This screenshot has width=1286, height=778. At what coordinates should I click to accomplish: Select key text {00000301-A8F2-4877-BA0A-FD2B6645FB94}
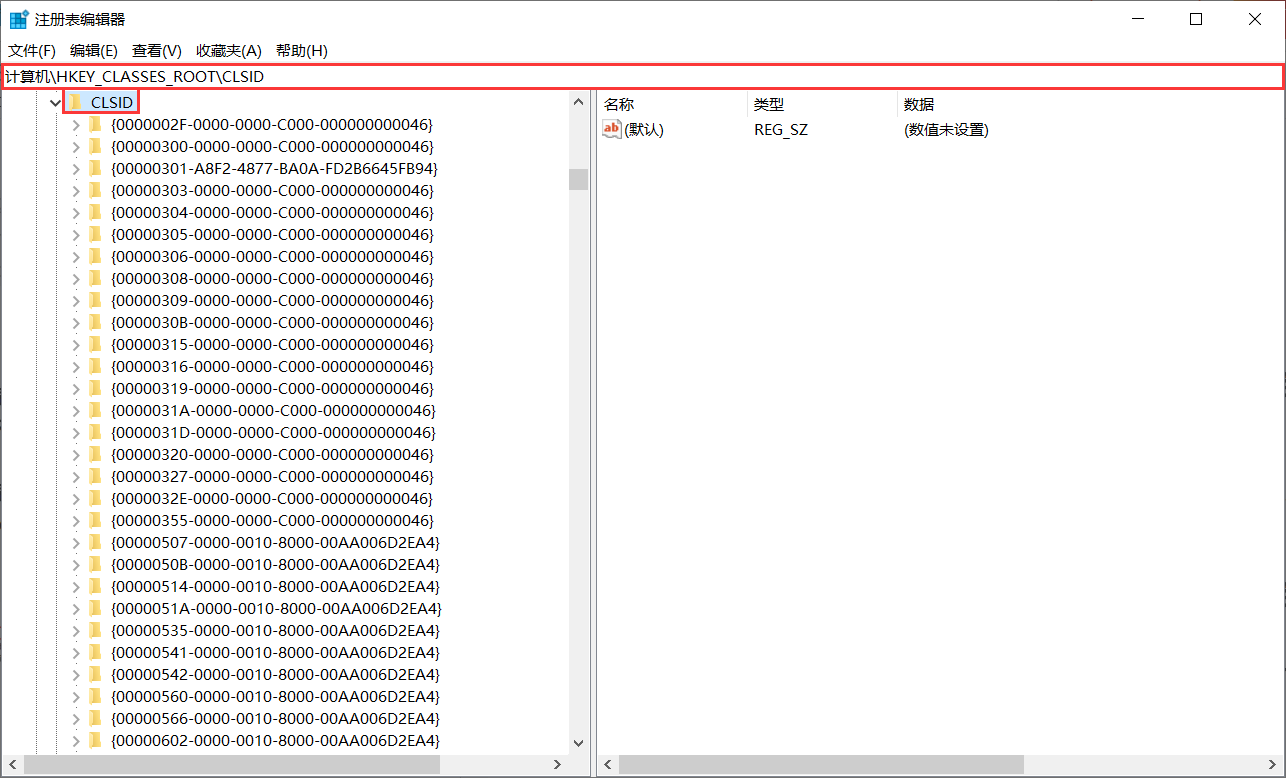pyautogui.click(x=274, y=168)
